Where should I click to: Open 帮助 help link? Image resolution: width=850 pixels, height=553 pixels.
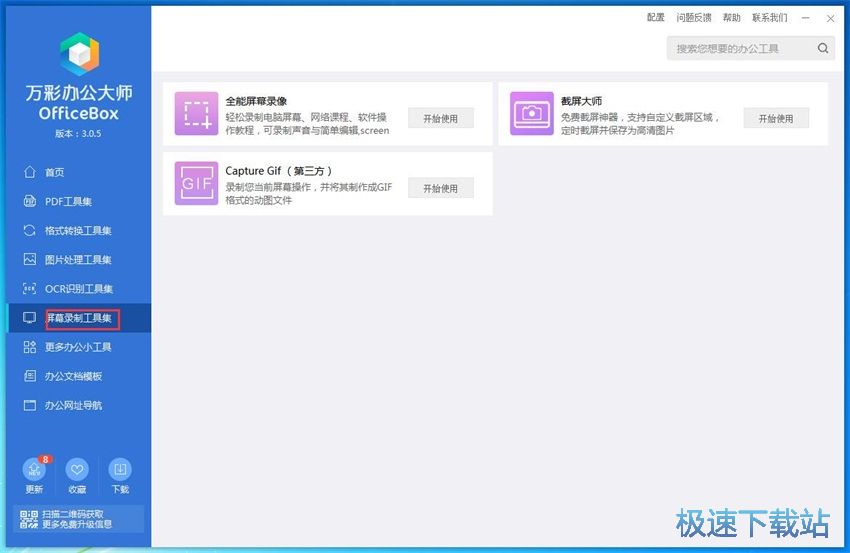(731, 17)
